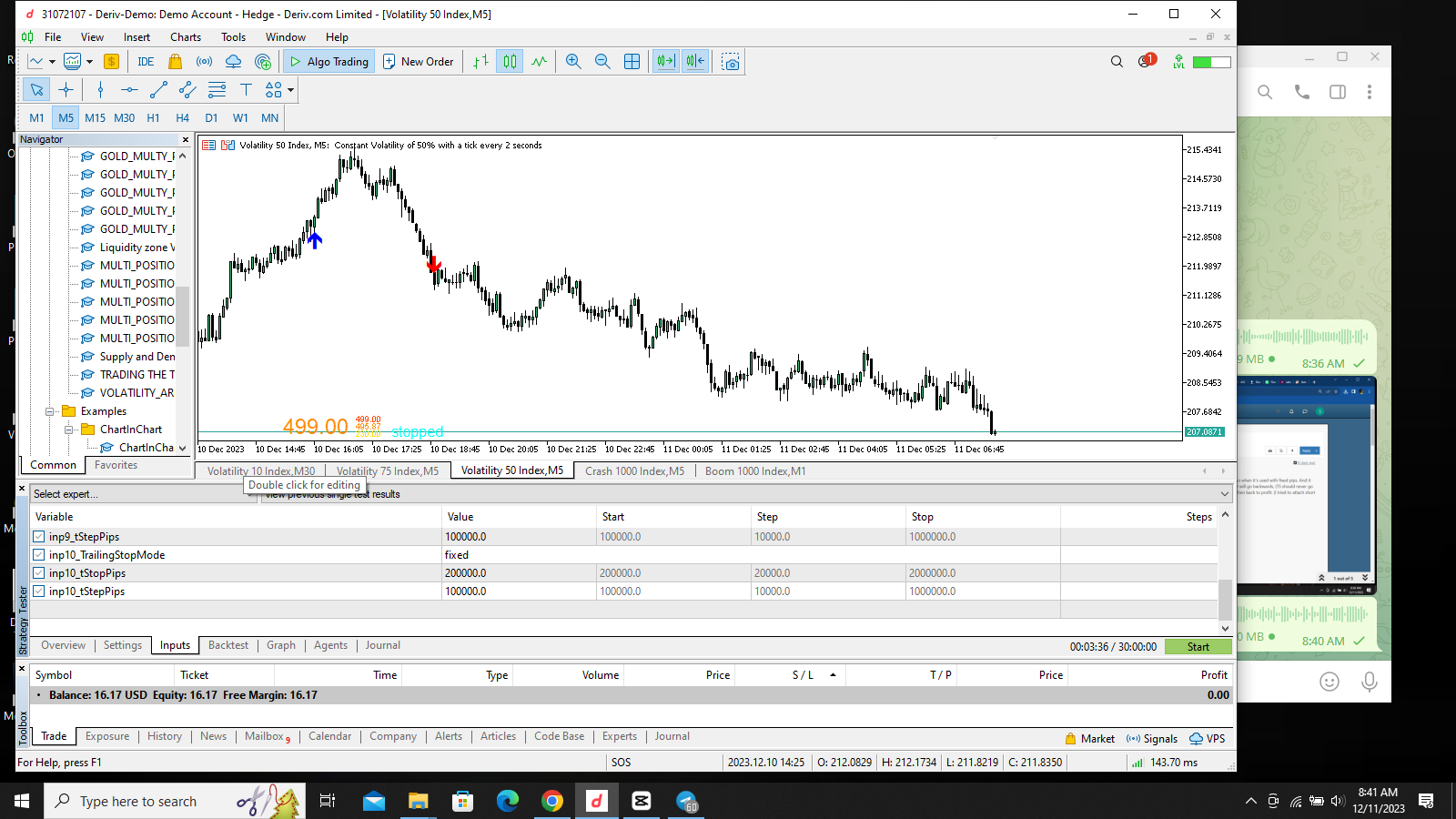Tile chart windows with grid icon
The height and width of the screenshot is (819, 1456).
coord(632,62)
